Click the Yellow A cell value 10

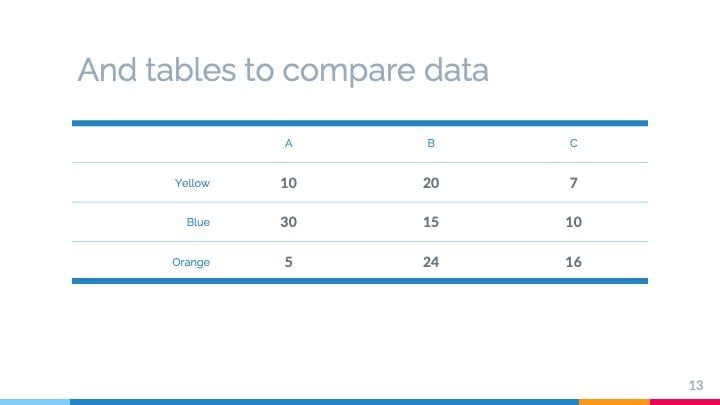coord(288,183)
